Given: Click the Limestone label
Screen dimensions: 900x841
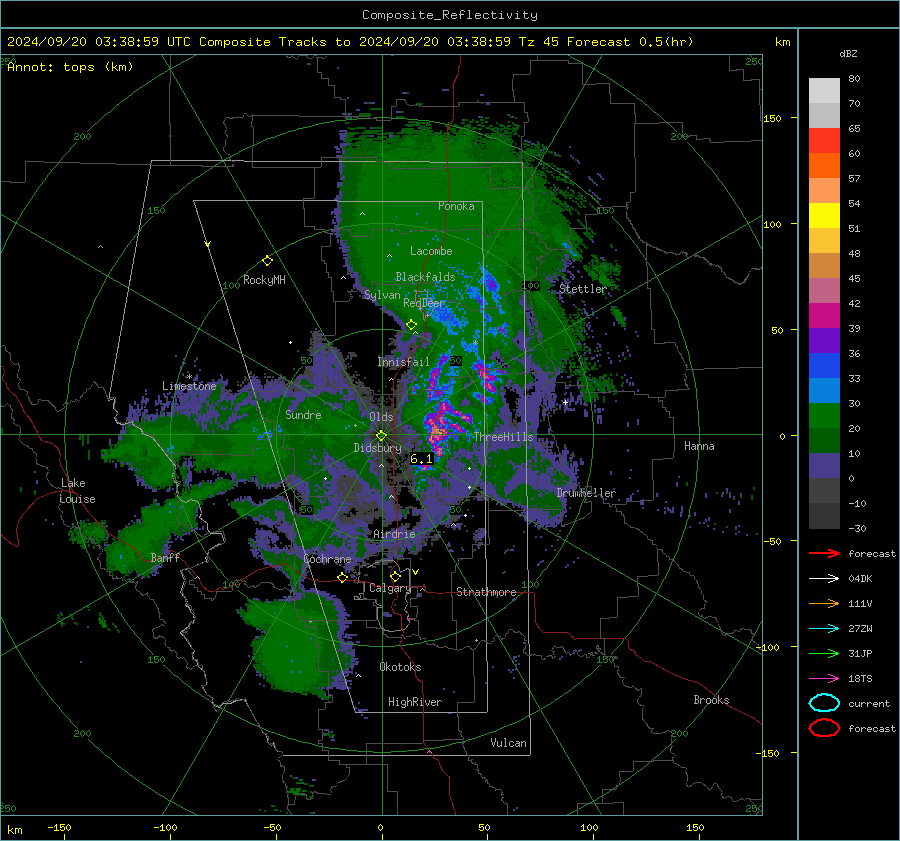Looking at the screenshot, I should tap(189, 386).
